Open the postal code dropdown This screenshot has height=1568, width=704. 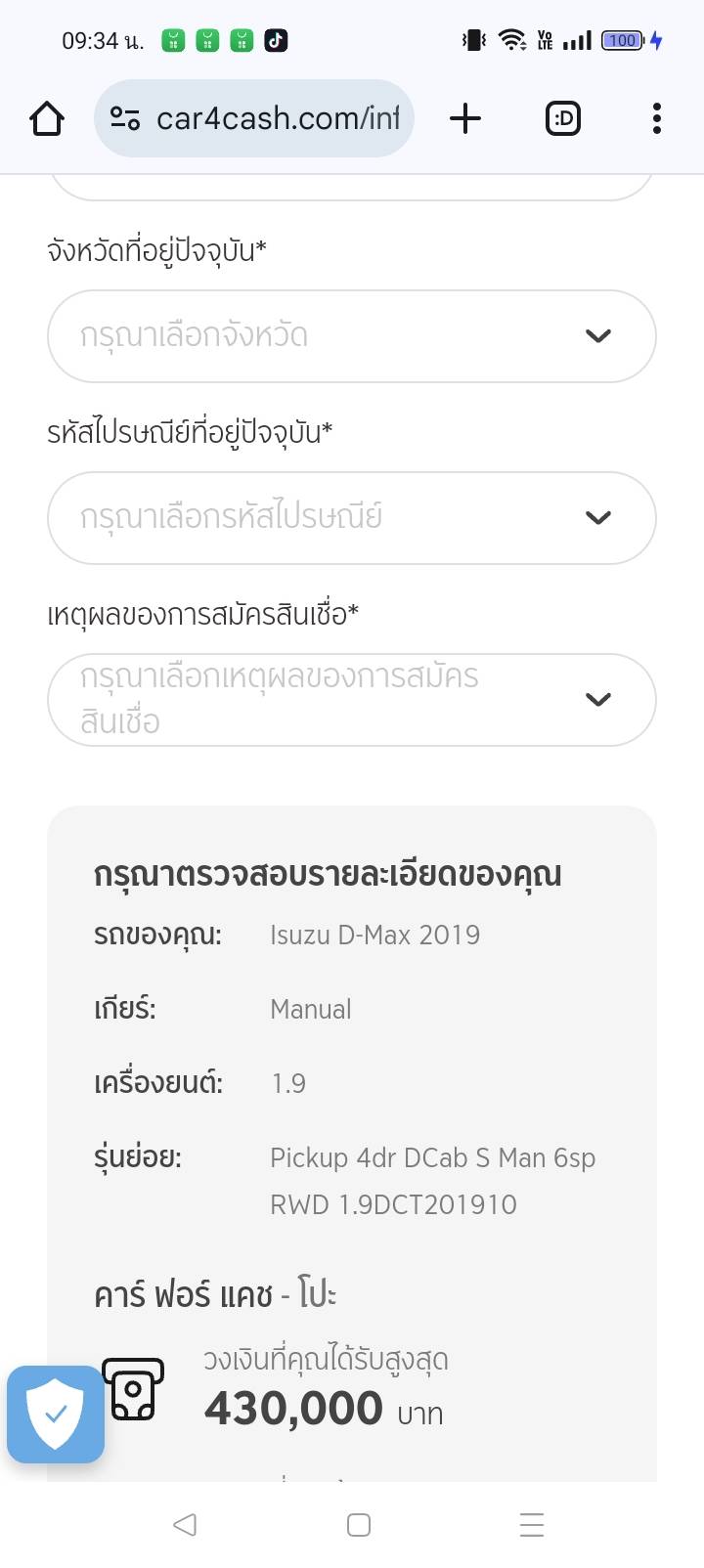(323, 518)
